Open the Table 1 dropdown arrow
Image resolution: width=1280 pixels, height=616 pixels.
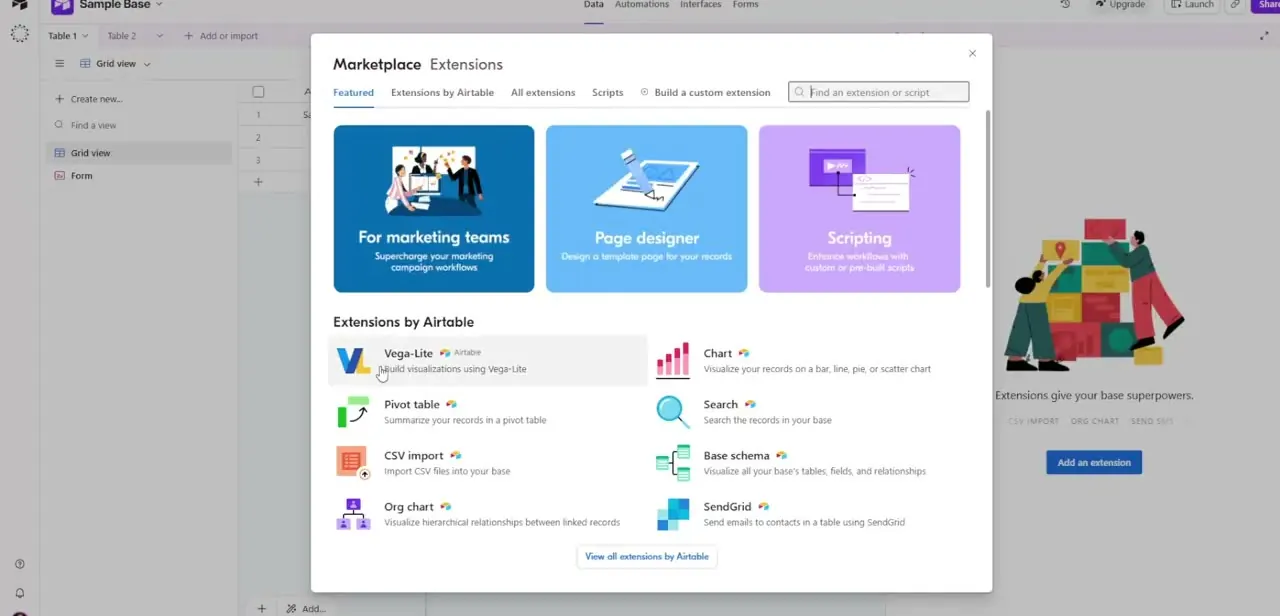[85, 36]
